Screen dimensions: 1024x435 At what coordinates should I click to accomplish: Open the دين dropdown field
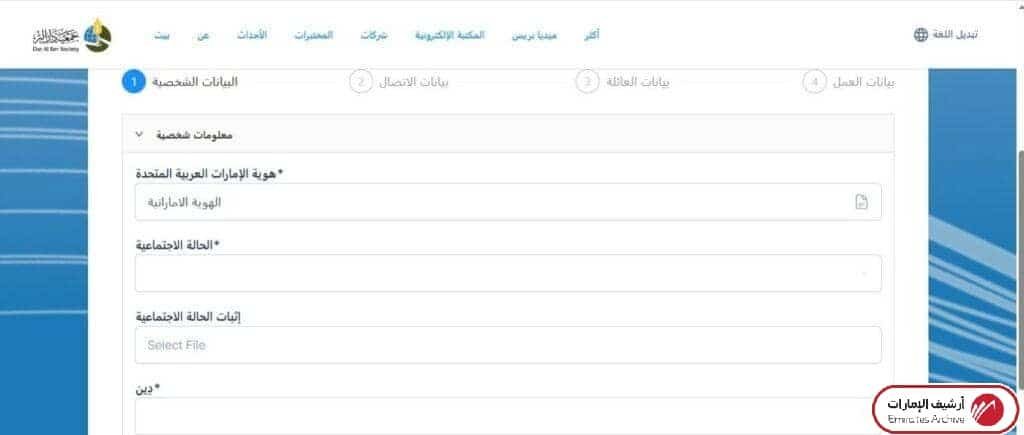click(508, 415)
